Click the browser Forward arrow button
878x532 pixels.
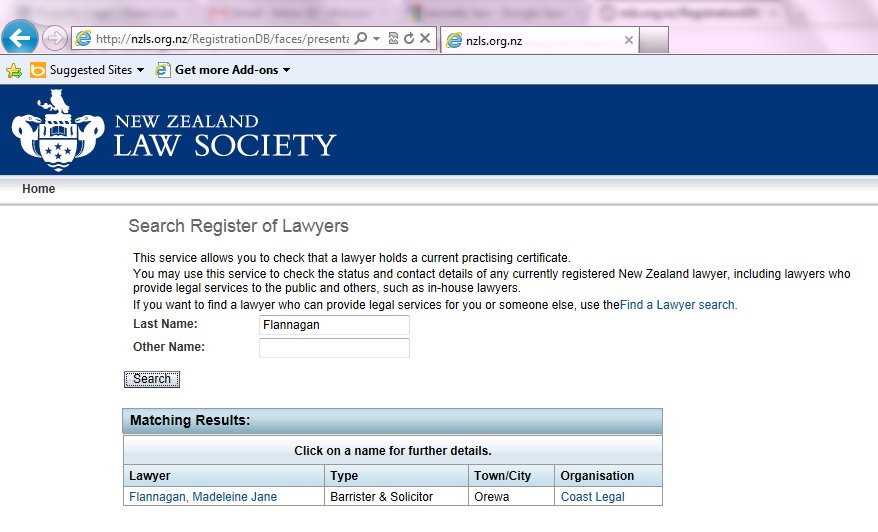tap(54, 38)
